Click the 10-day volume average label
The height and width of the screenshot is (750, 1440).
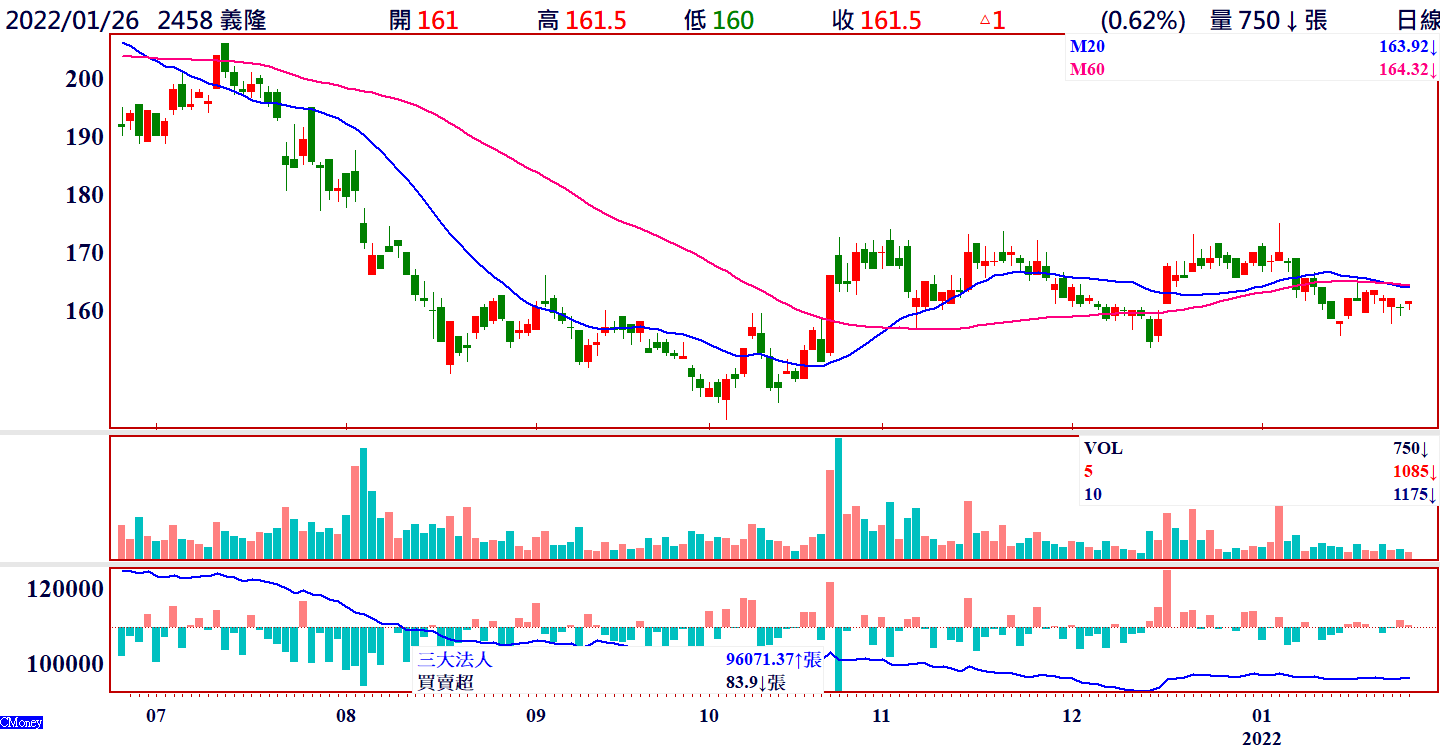point(1093,494)
